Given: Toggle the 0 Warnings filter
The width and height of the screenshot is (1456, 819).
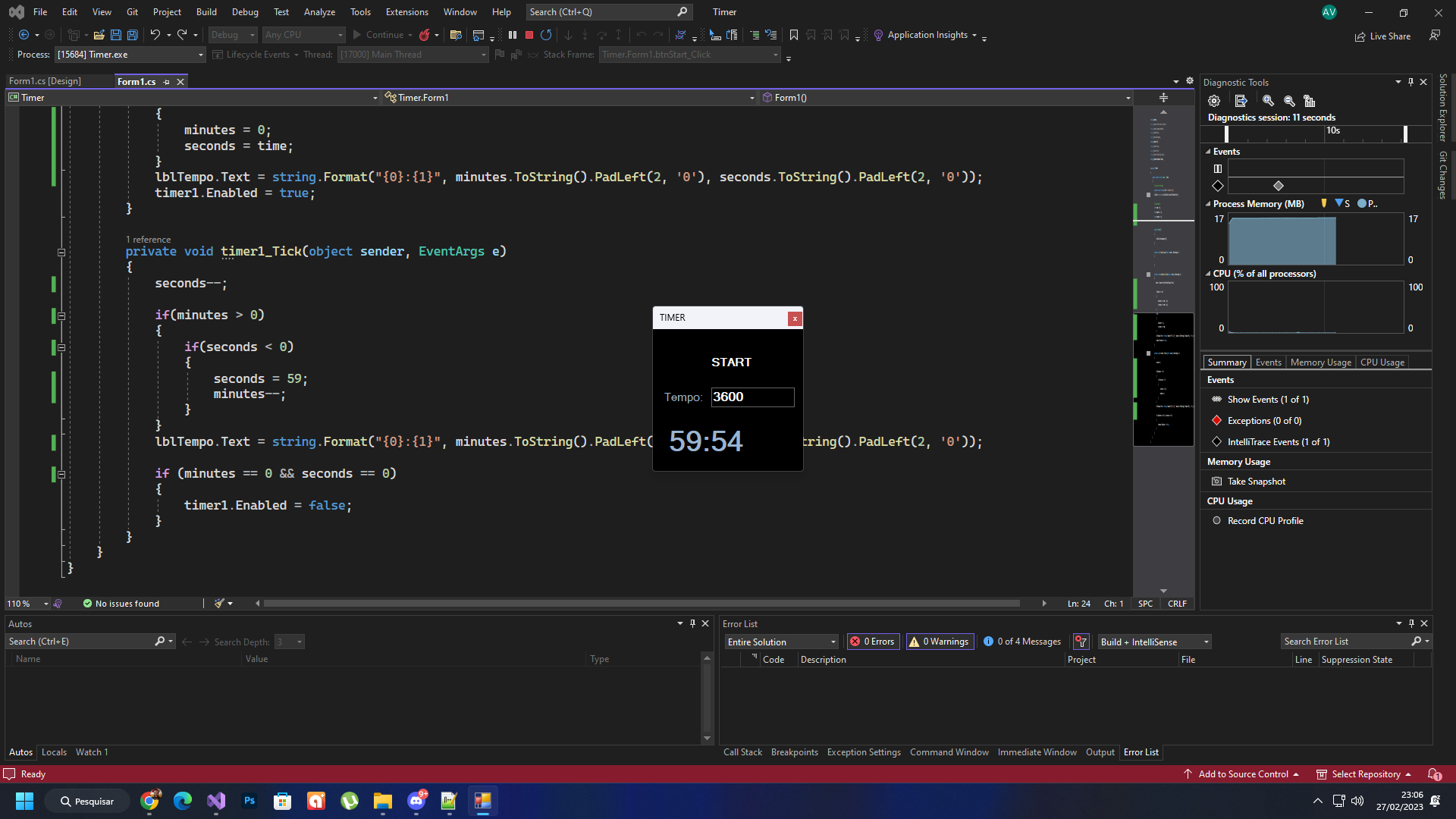Looking at the screenshot, I should coord(940,642).
